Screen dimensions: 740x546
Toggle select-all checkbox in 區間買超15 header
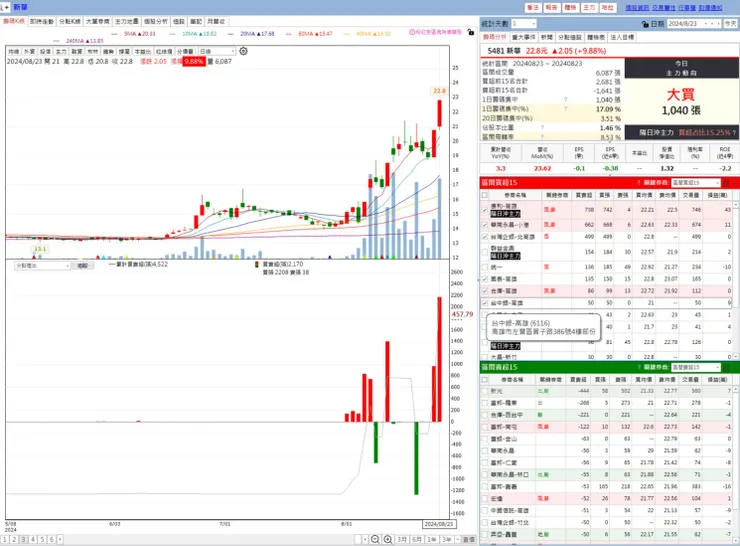coord(485,195)
